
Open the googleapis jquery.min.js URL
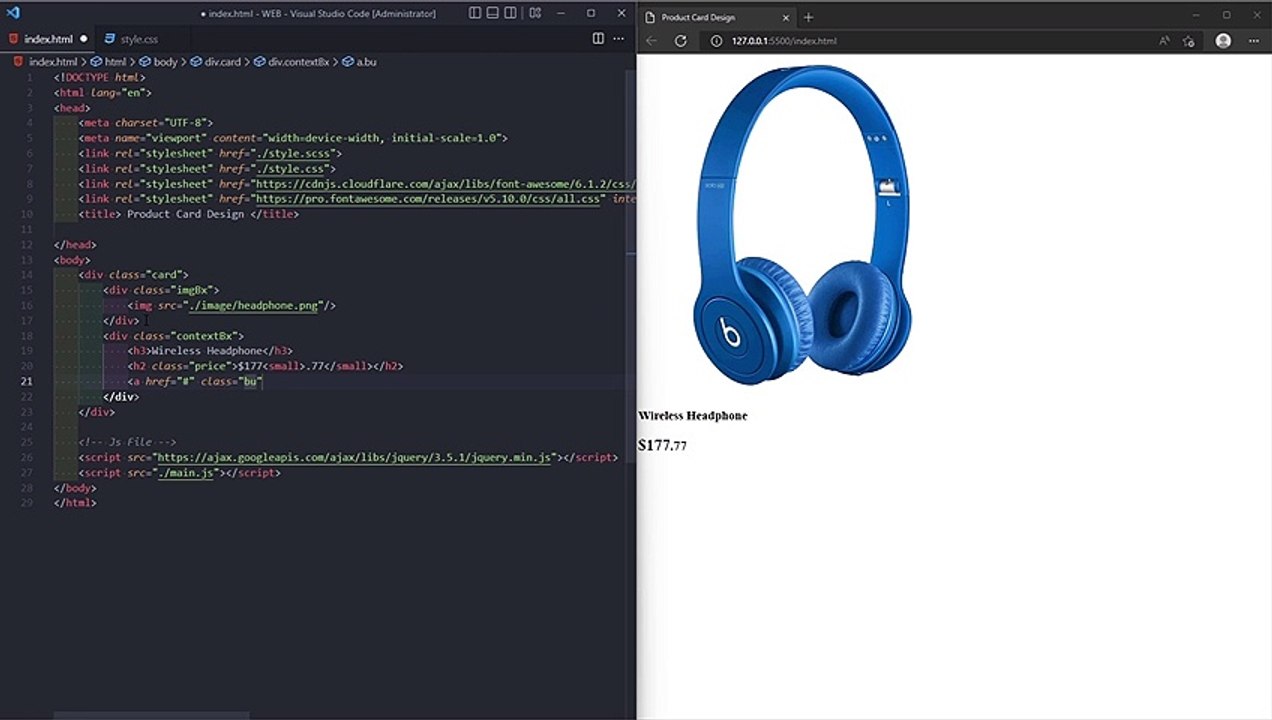[x=354, y=457]
